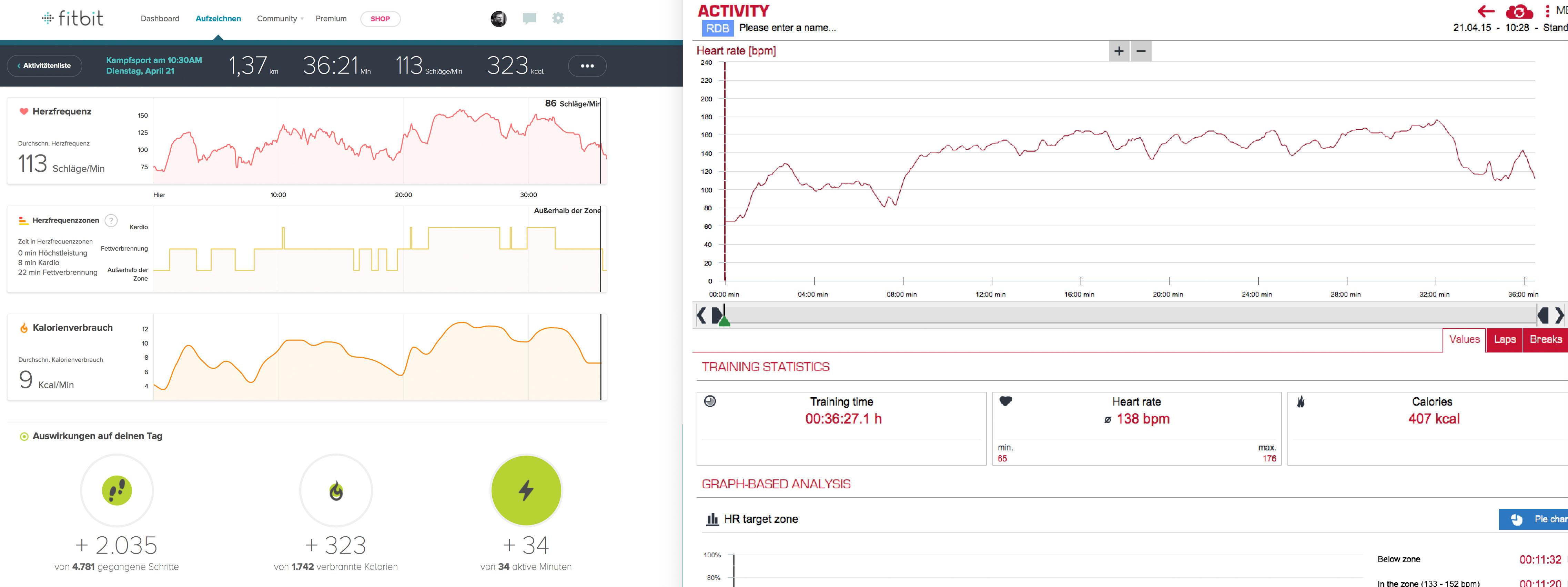
Task: Click the Fitbit logo
Action: [x=72, y=18]
